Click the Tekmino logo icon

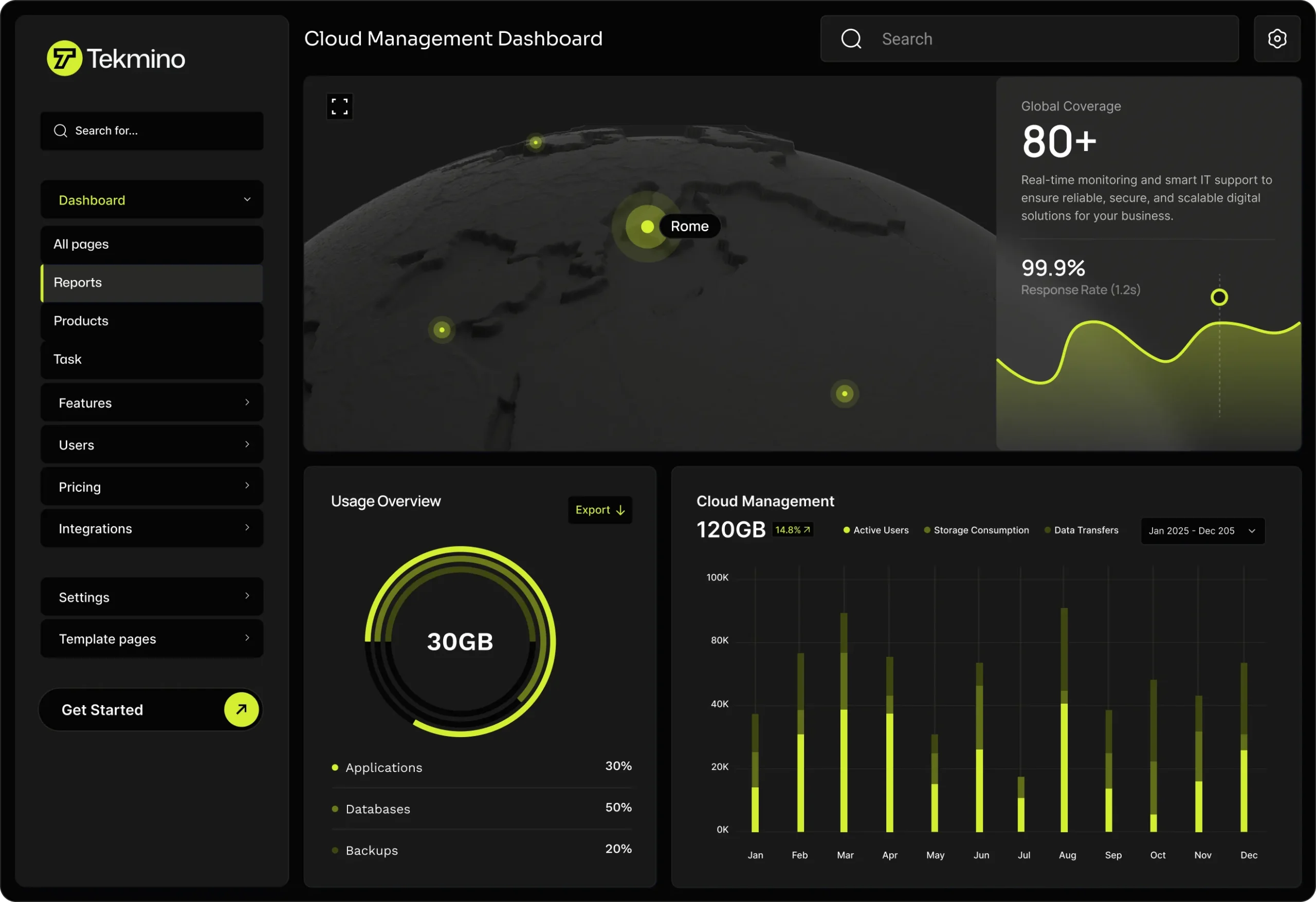[x=64, y=58]
